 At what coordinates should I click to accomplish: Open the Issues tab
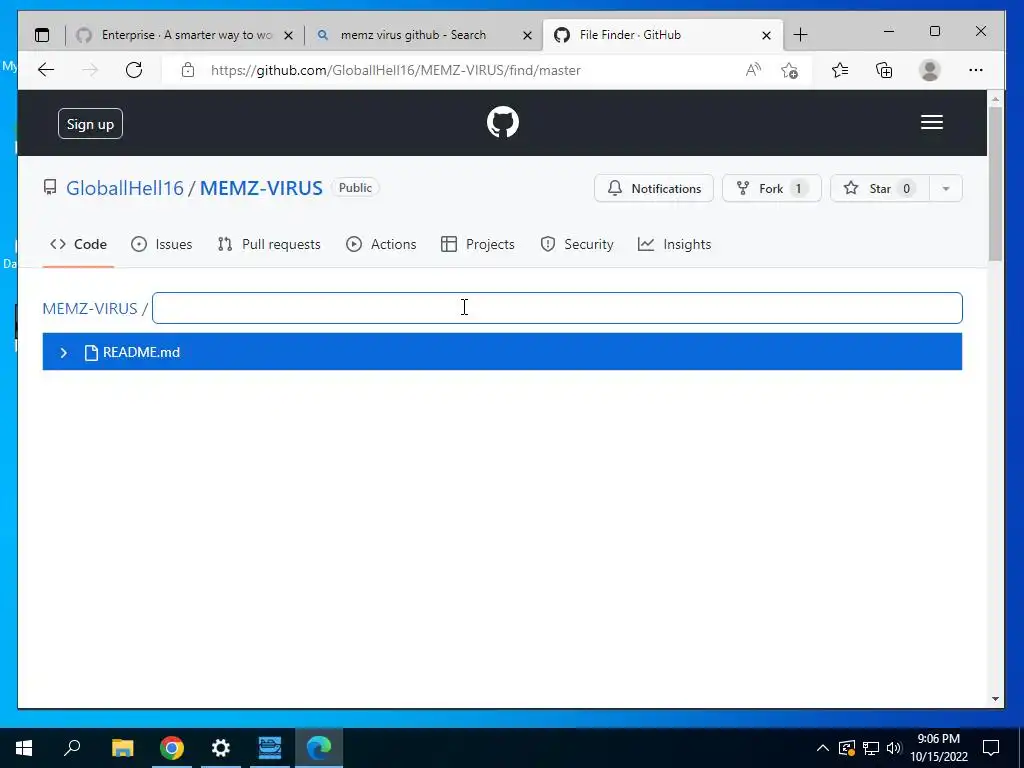click(x=161, y=244)
